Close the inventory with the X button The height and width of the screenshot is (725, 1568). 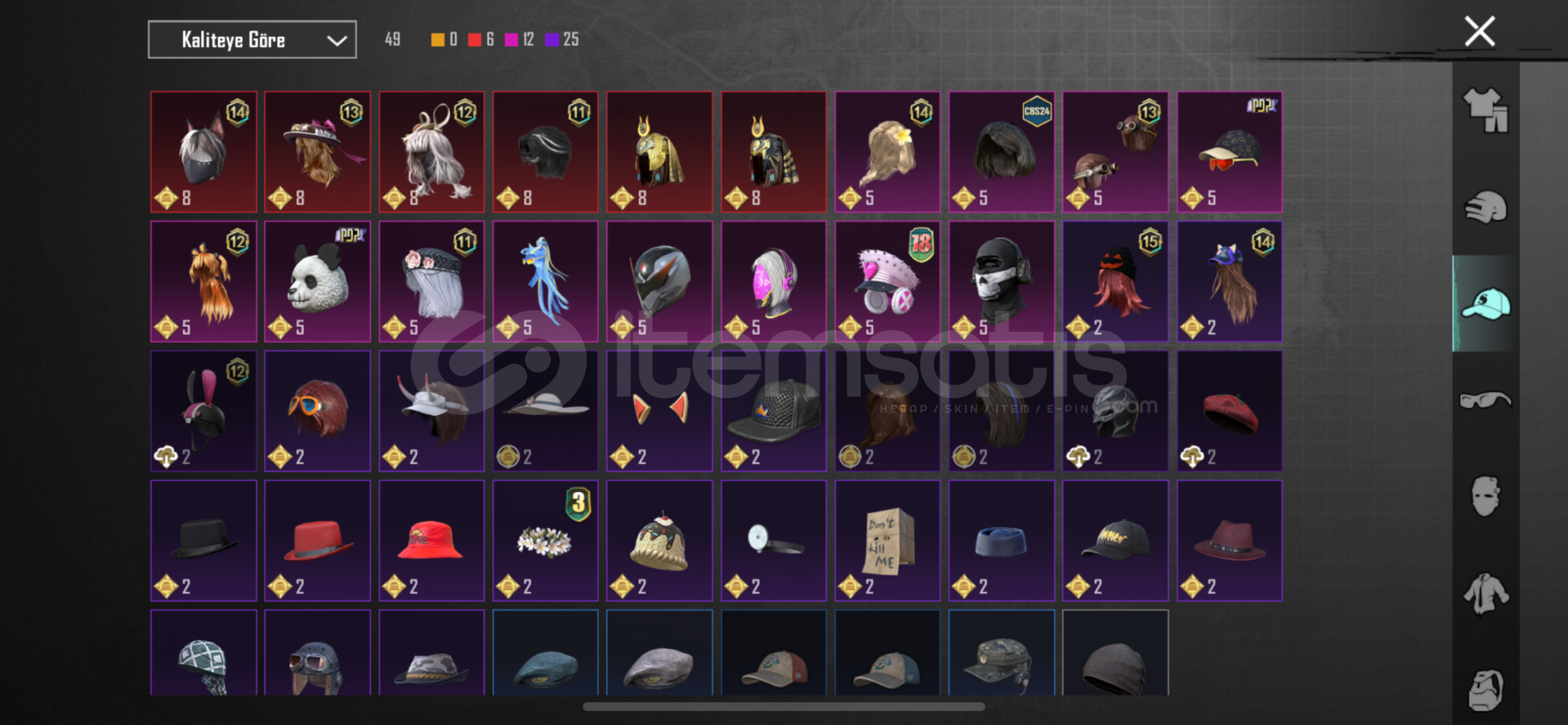point(1479,31)
